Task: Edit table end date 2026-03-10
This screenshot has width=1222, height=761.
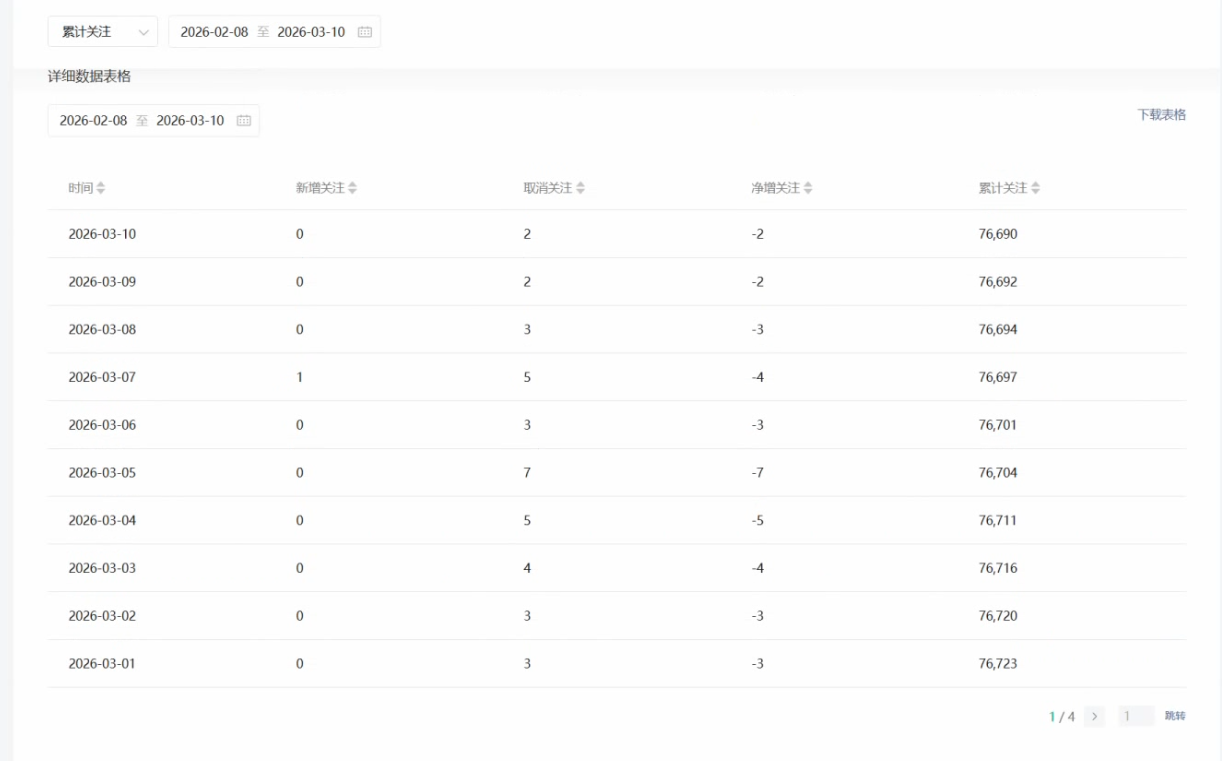Action: coord(190,121)
